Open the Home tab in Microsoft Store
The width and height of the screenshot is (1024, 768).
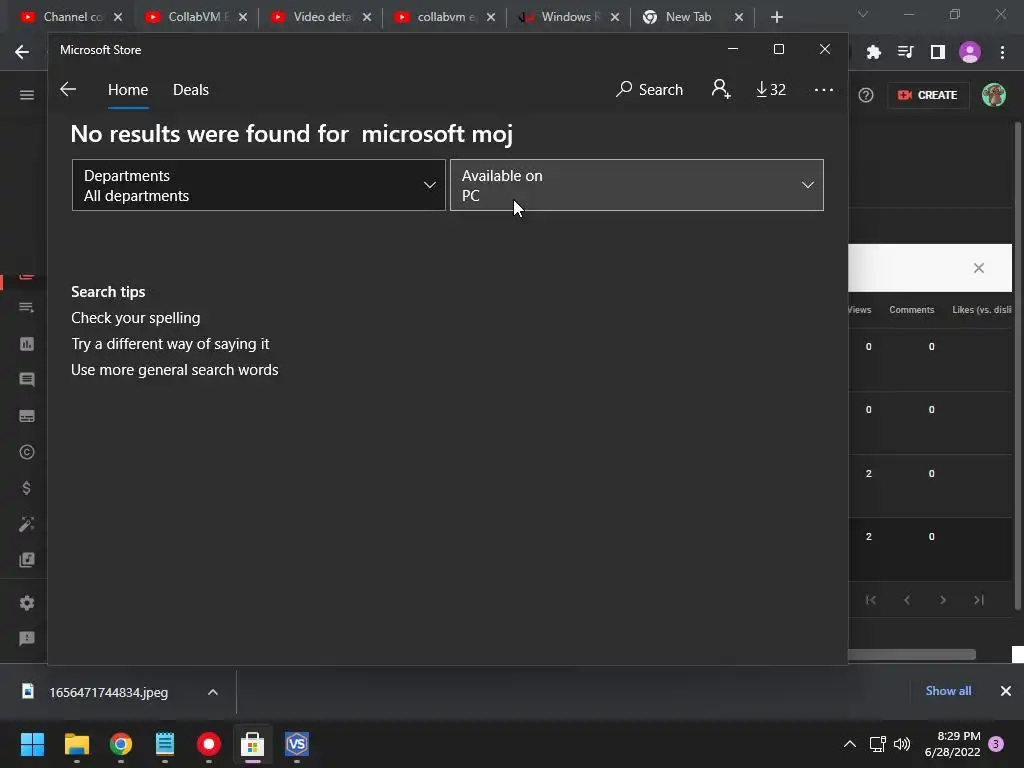pos(128,89)
